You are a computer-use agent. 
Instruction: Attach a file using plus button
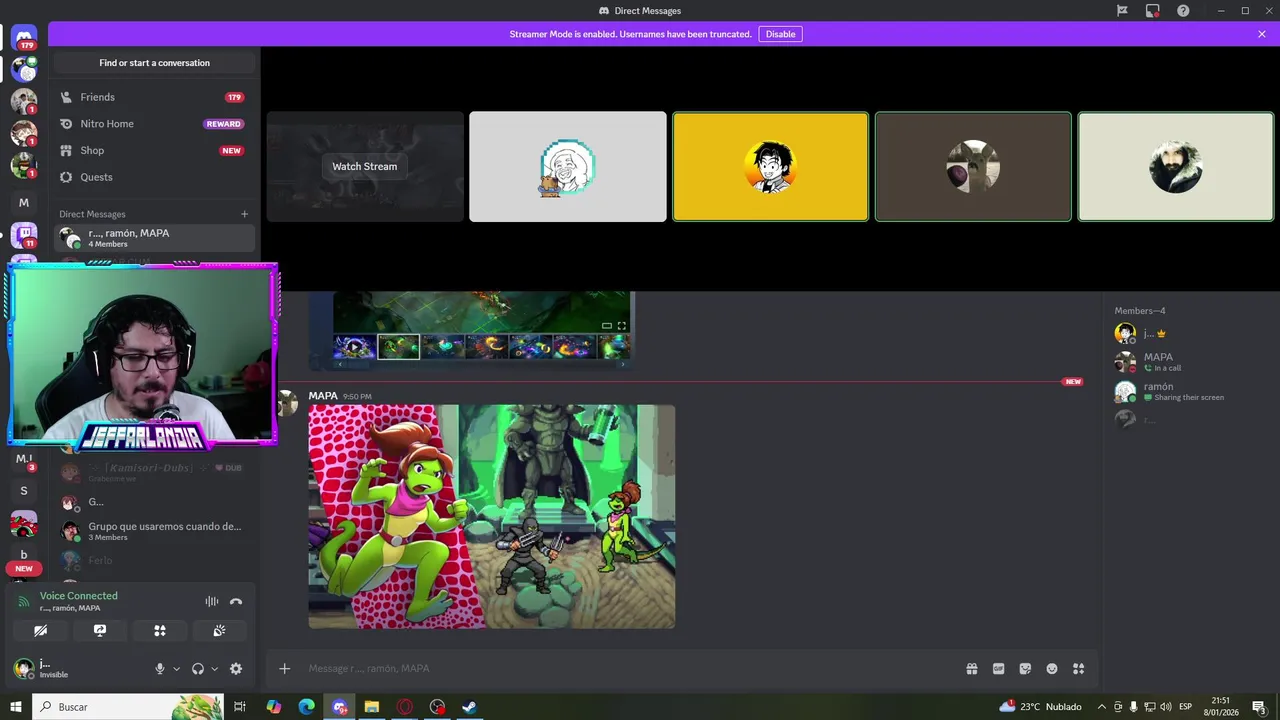coord(284,669)
